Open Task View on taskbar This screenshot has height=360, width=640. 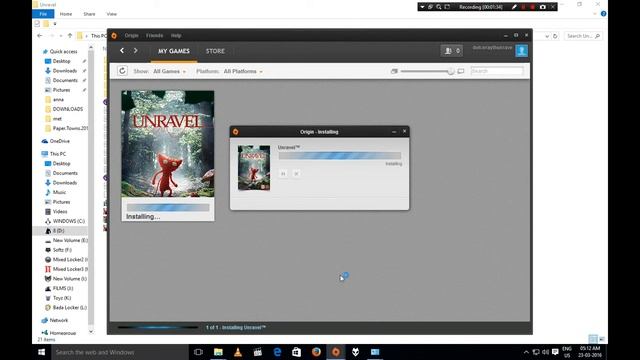point(198,352)
